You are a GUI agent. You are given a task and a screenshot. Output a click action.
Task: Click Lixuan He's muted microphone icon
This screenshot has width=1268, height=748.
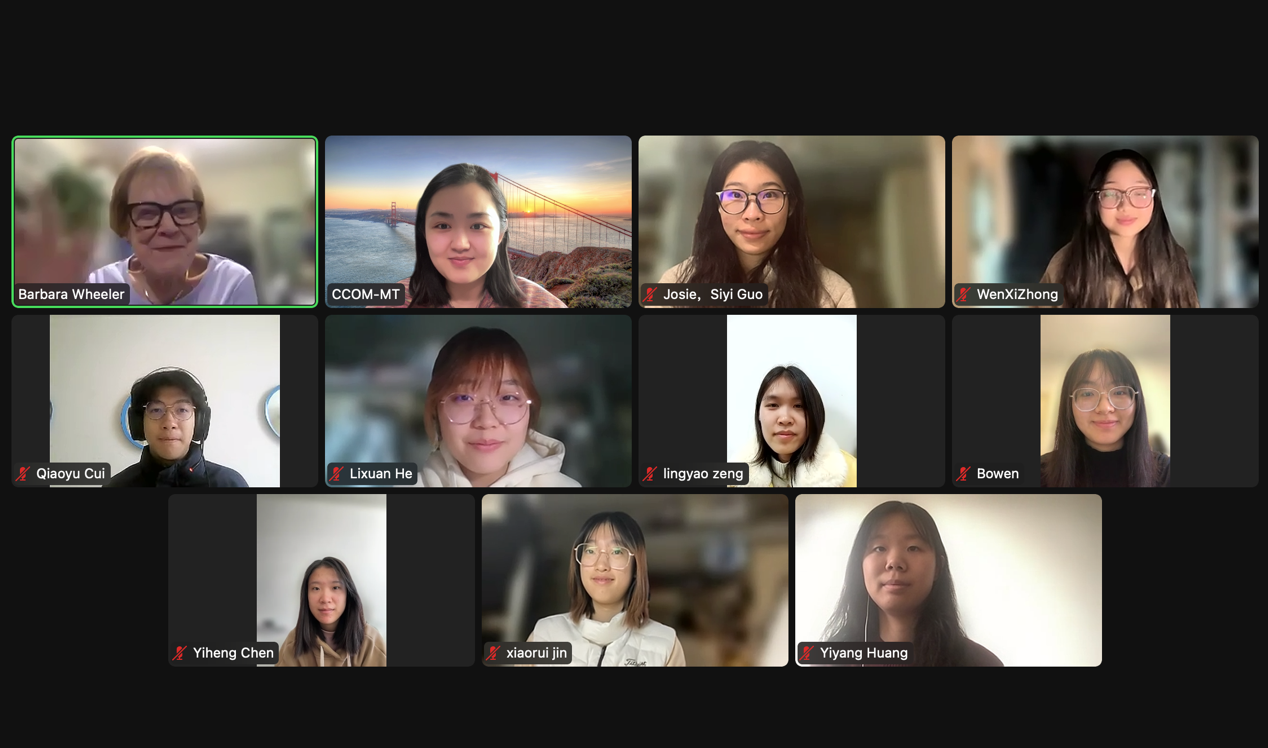(x=337, y=473)
